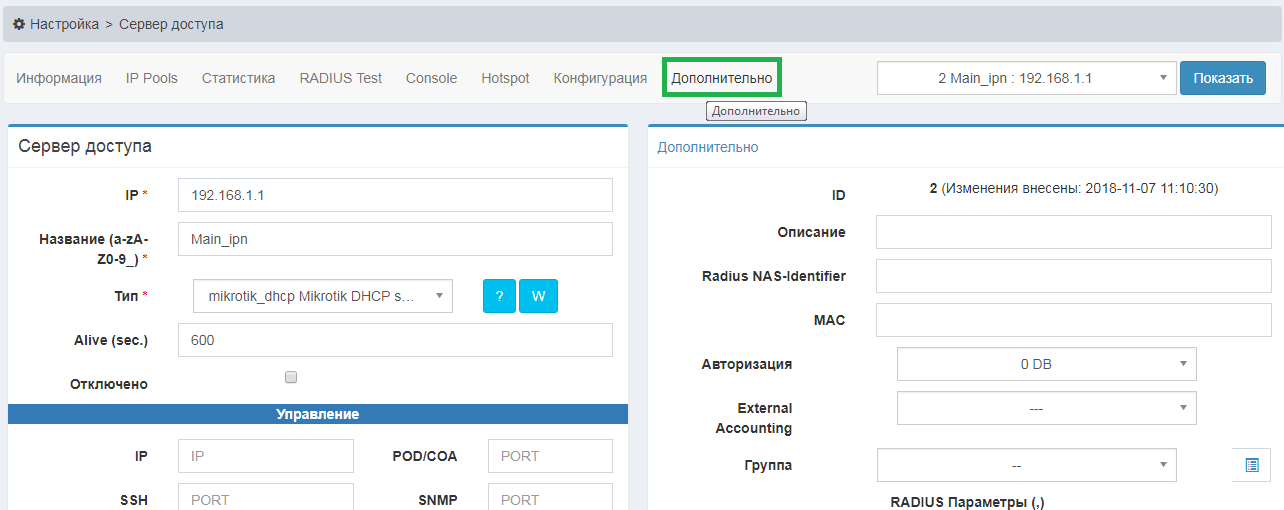
Task: Open the NAS selector dropdown Main_ipn
Action: pos(1026,78)
